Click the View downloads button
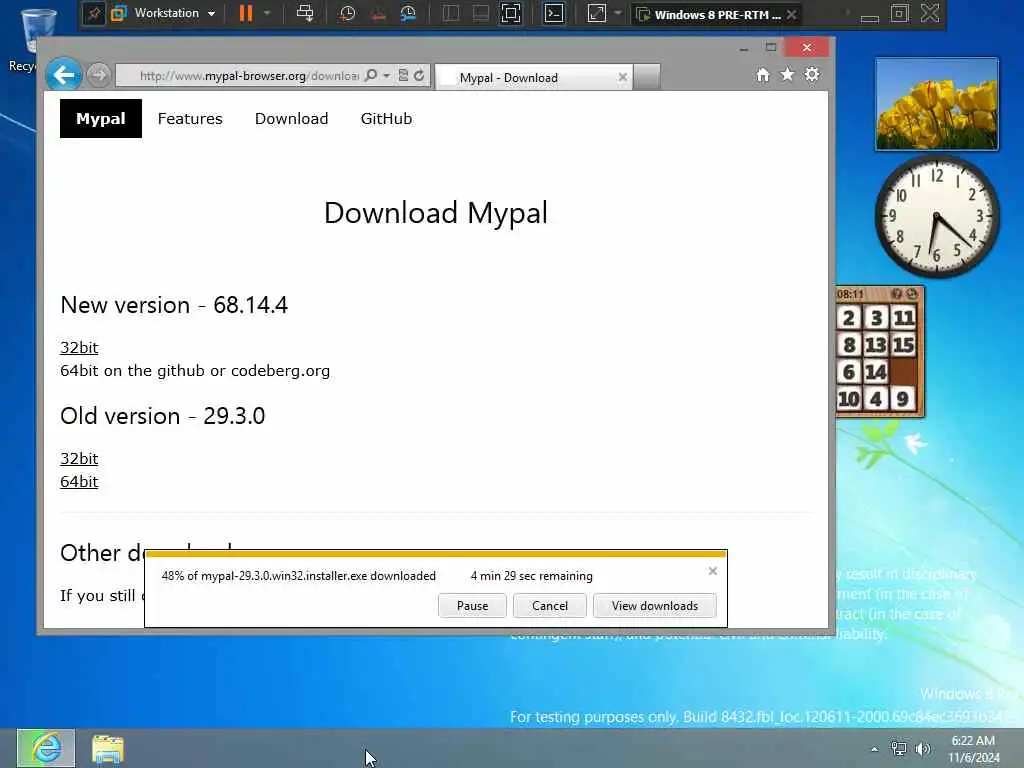This screenshot has height=768, width=1024. (654, 605)
